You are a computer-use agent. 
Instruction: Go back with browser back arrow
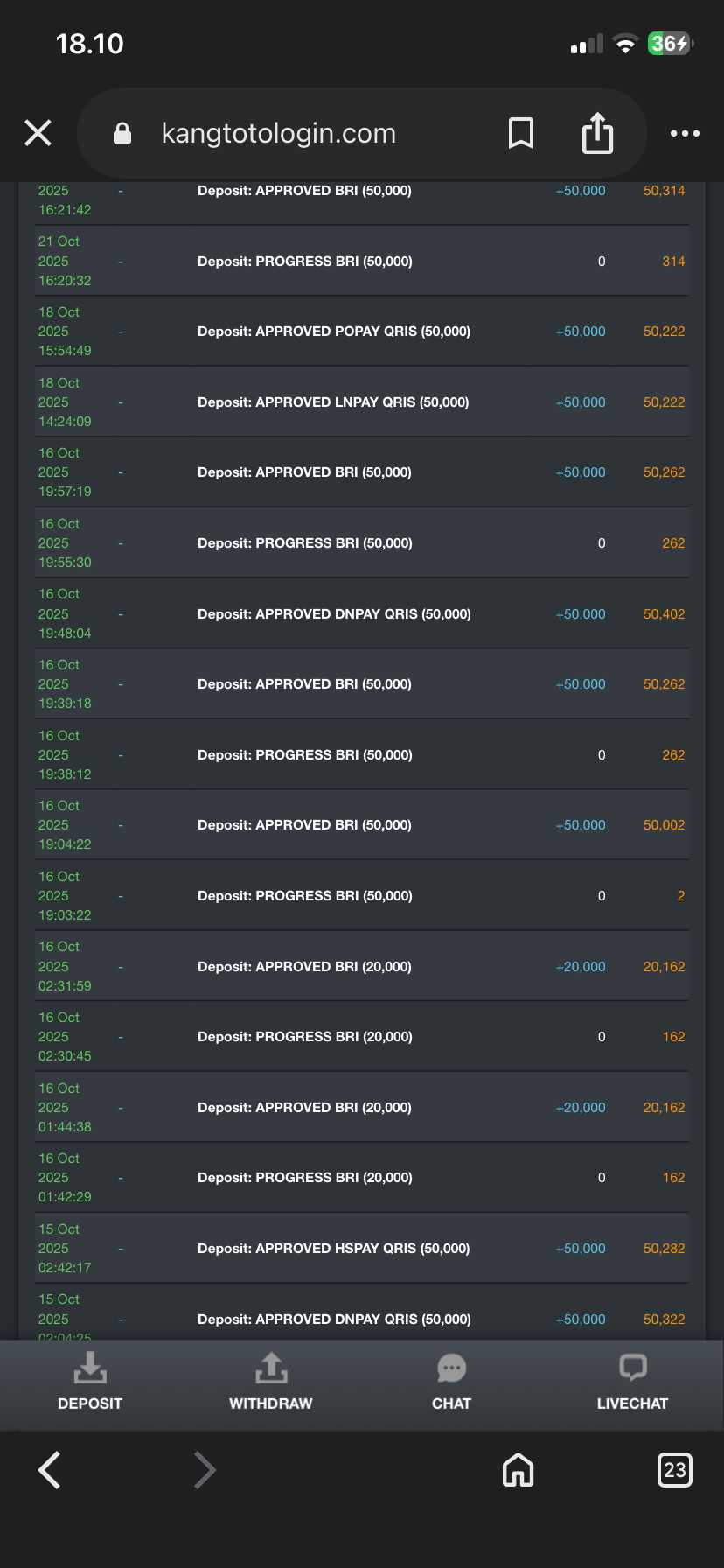50,1470
